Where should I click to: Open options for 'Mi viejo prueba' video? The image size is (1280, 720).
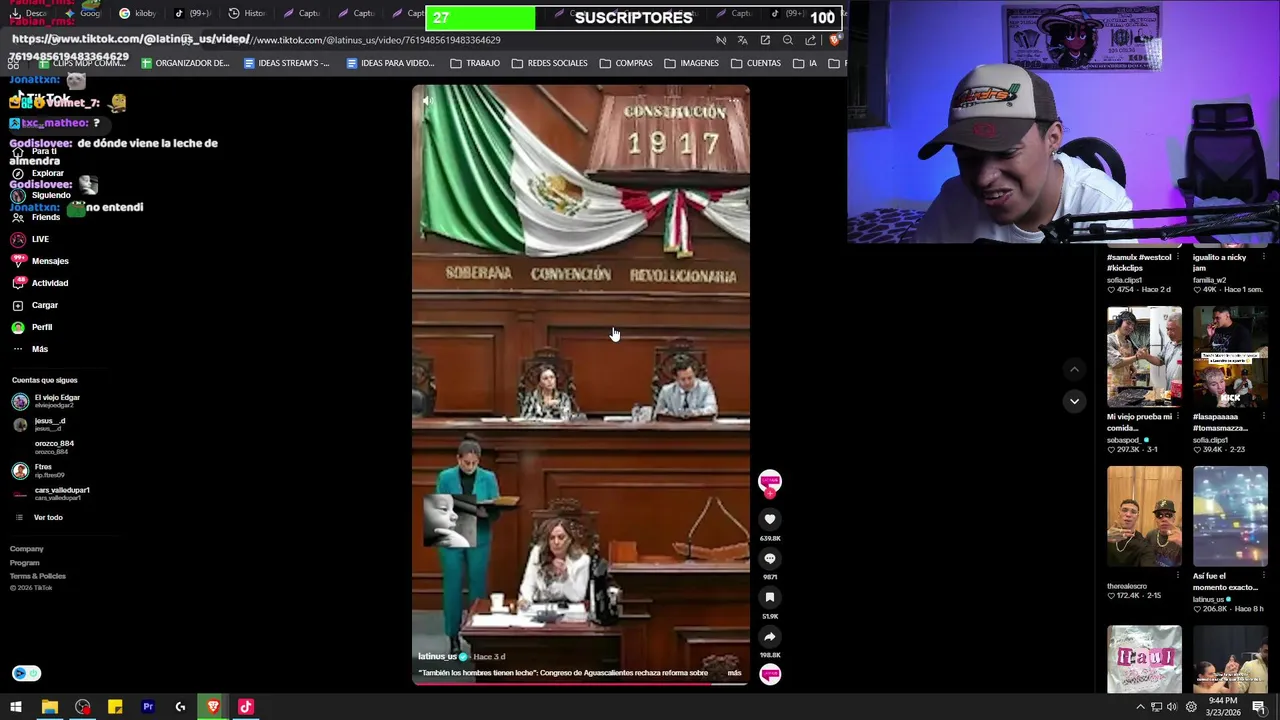[1176, 417]
